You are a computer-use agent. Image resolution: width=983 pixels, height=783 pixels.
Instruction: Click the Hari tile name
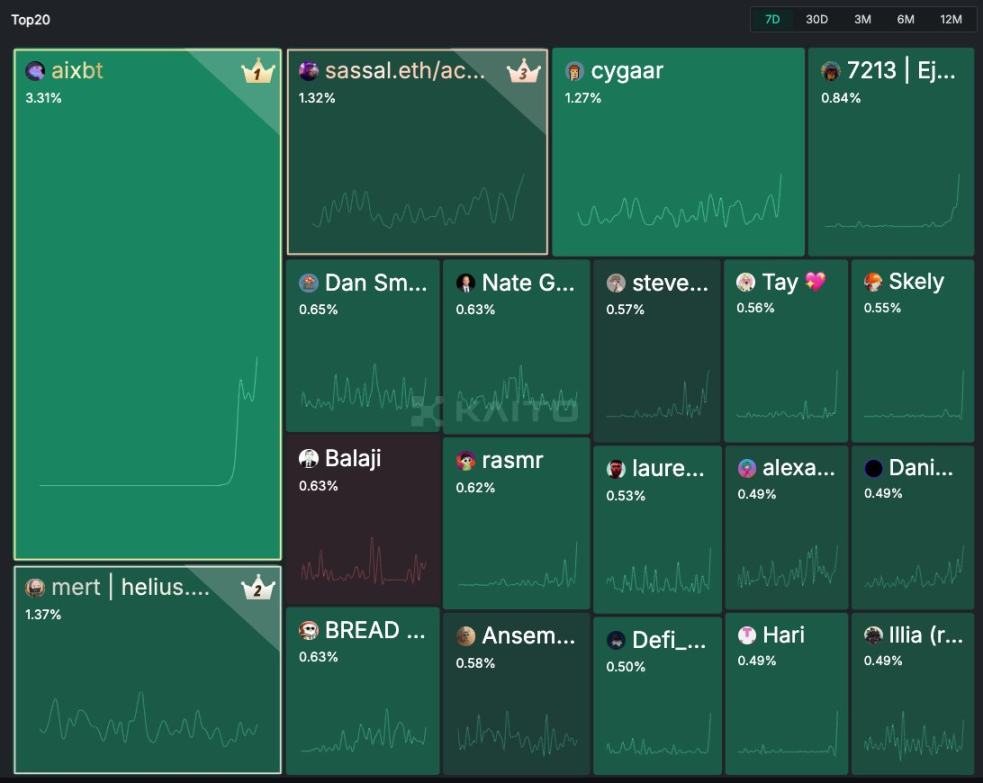(783, 635)
